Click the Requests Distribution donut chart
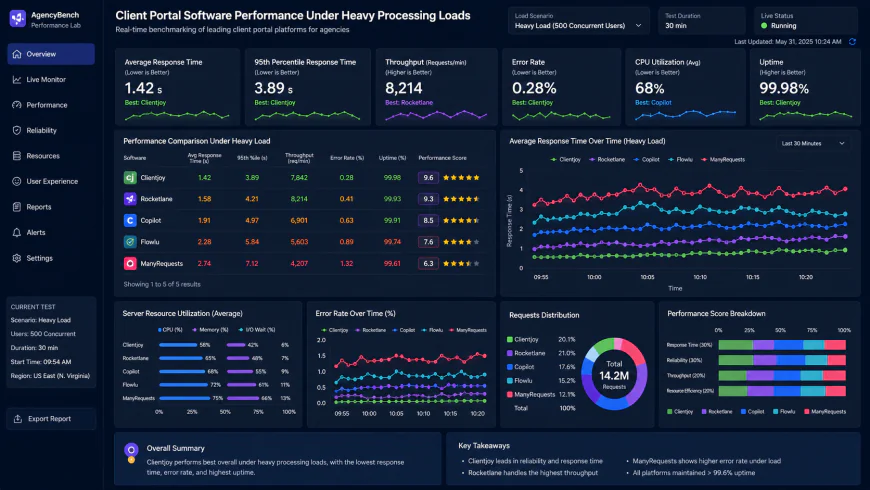This screenshot has width=870, height=490. click(614, 373)
